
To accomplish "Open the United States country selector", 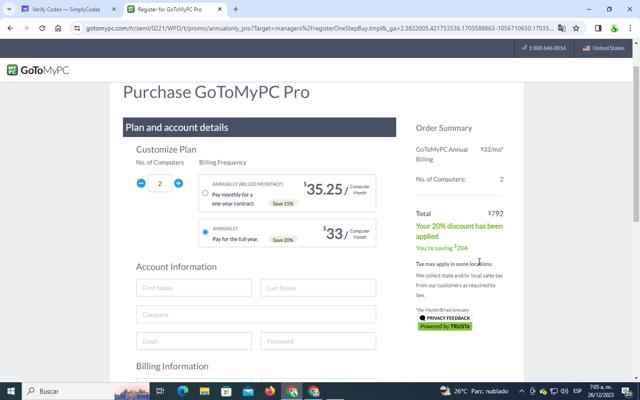I will click(x=603, y=48).
